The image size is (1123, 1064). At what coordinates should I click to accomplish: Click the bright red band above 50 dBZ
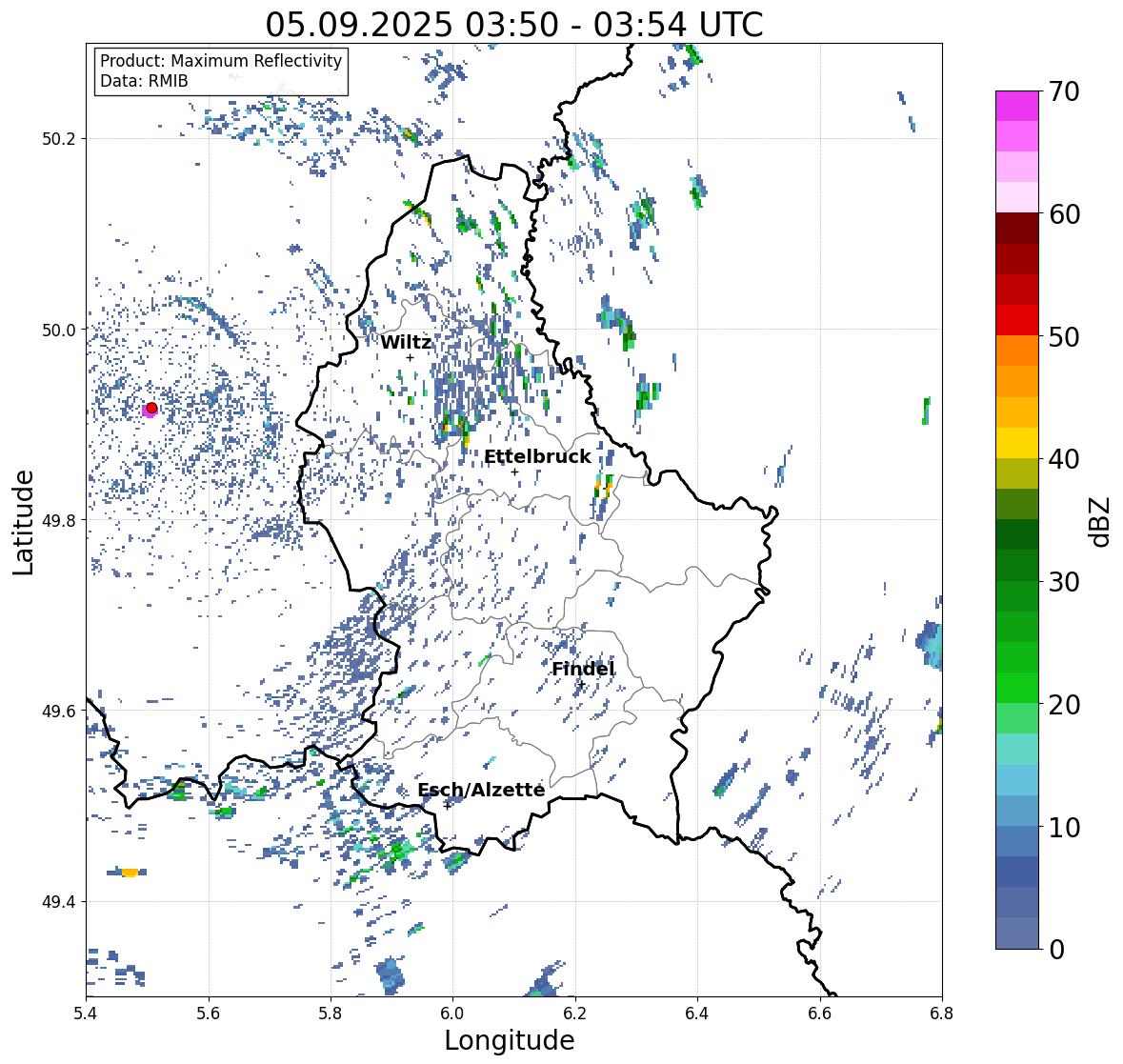coord(1017,320)
